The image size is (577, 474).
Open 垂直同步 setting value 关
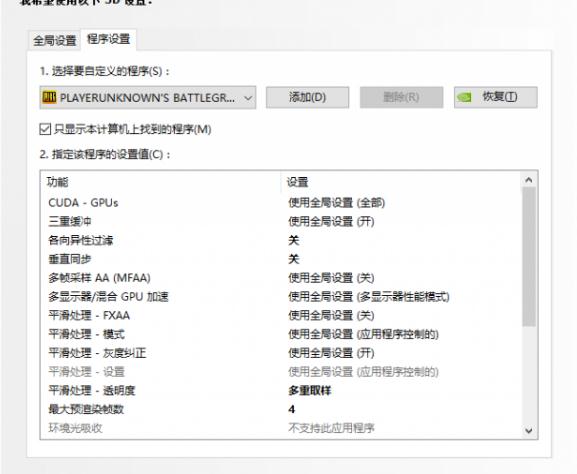point(294,259)
